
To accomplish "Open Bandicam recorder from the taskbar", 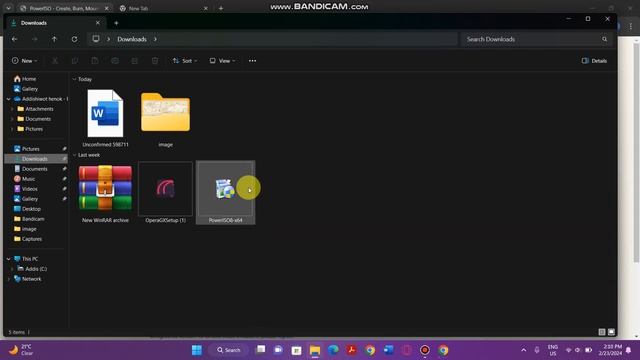I will 424,350.
